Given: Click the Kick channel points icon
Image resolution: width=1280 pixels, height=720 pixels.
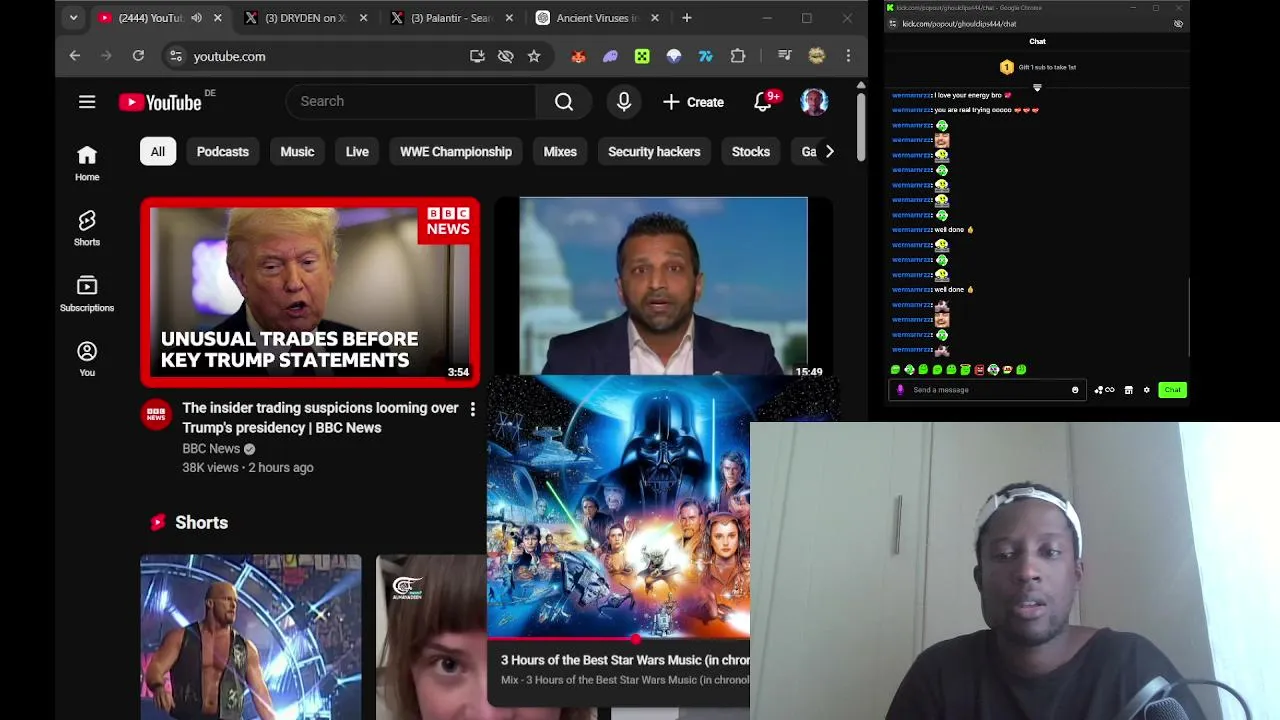Looking at the screenshot, I should (x=1103, y=390).
